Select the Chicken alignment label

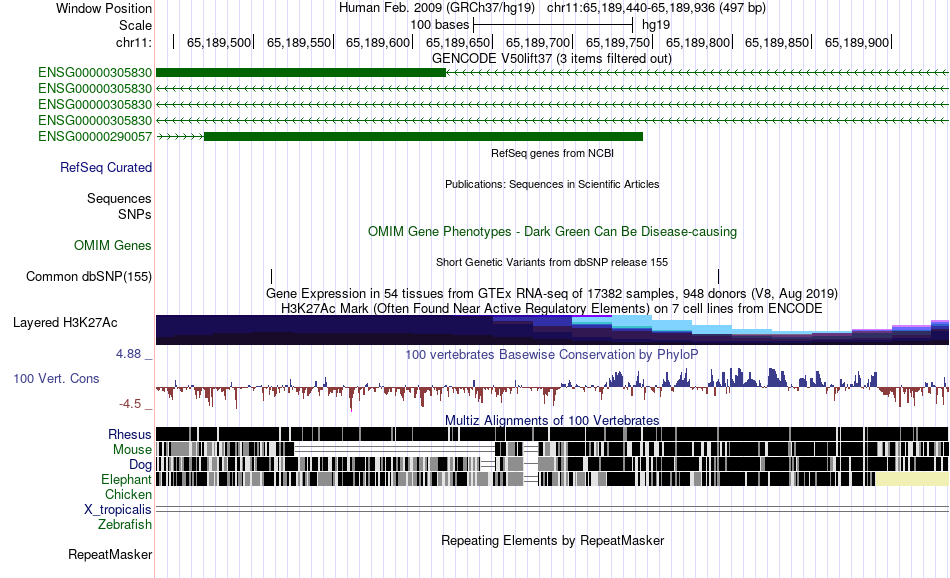[128, 494]
